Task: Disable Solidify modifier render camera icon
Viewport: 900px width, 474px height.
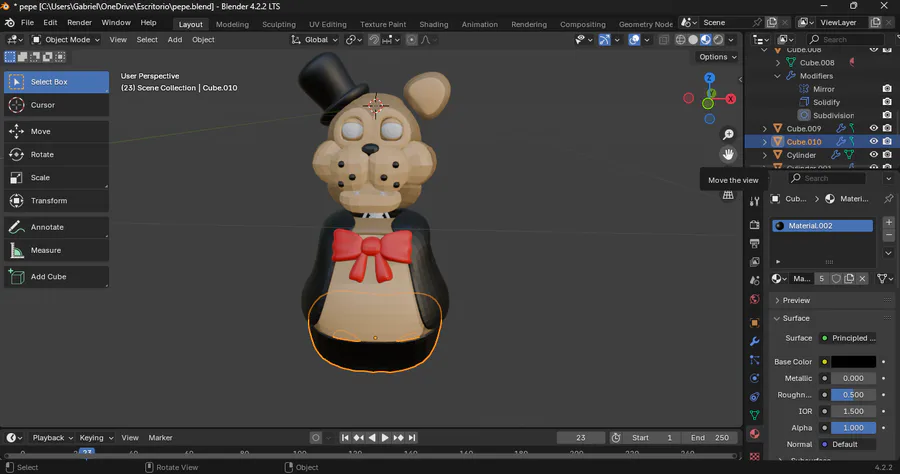Action: pyautogui.click(x=887, y=102)
